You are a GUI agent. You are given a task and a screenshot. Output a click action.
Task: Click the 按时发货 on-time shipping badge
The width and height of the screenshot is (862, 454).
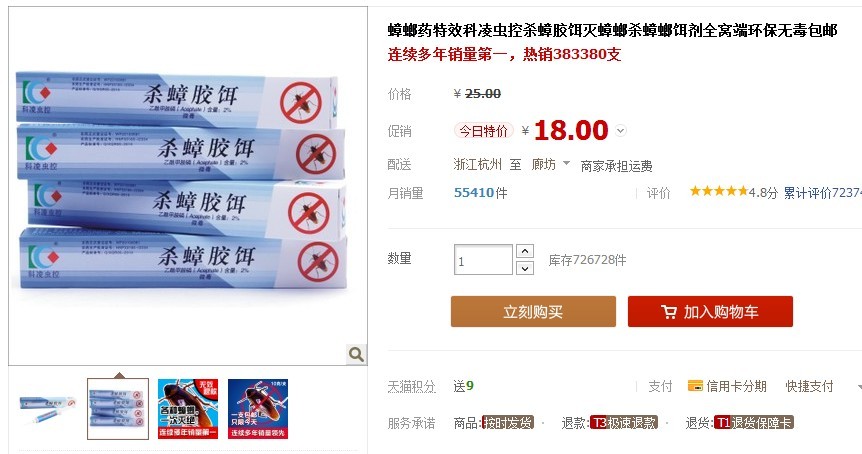coord(508,423)
